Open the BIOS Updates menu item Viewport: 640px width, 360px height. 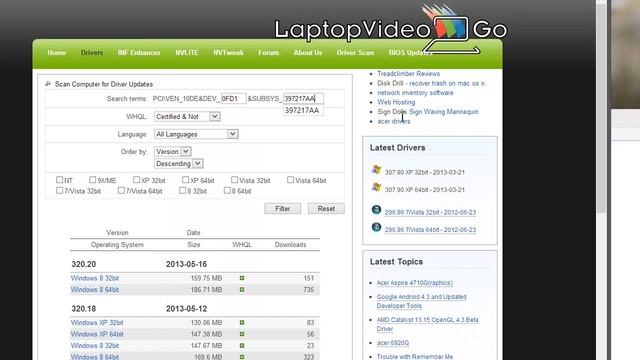coord(410,53)
